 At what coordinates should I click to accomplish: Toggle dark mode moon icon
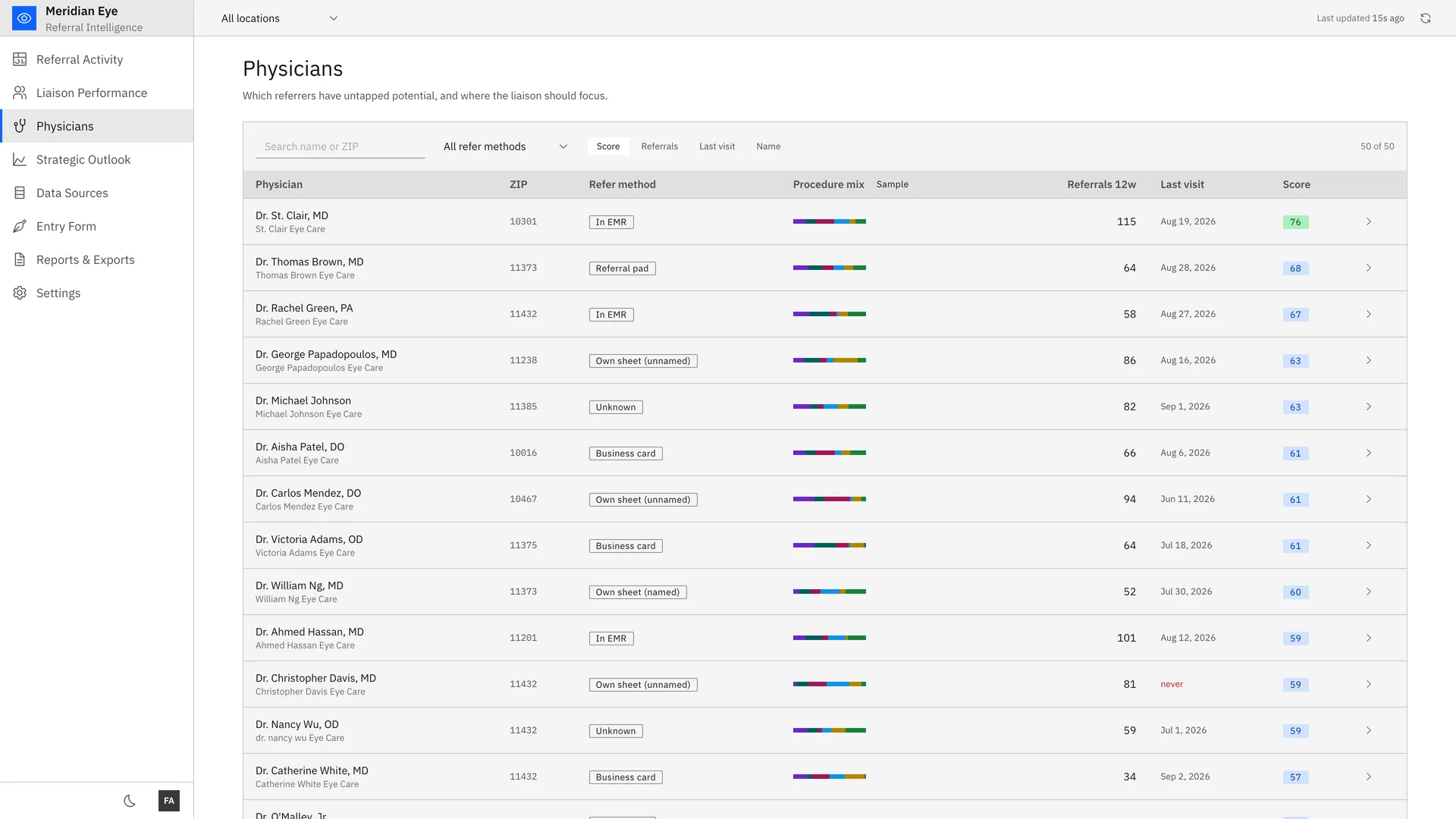(x=130, y=801)
